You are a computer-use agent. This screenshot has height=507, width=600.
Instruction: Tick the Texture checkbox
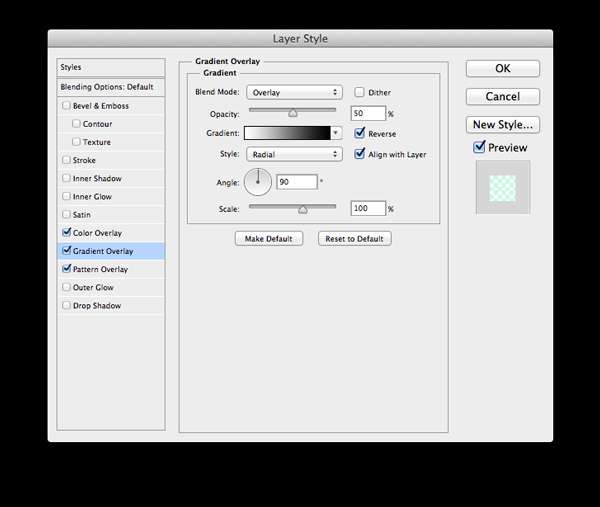pos(76,142)
